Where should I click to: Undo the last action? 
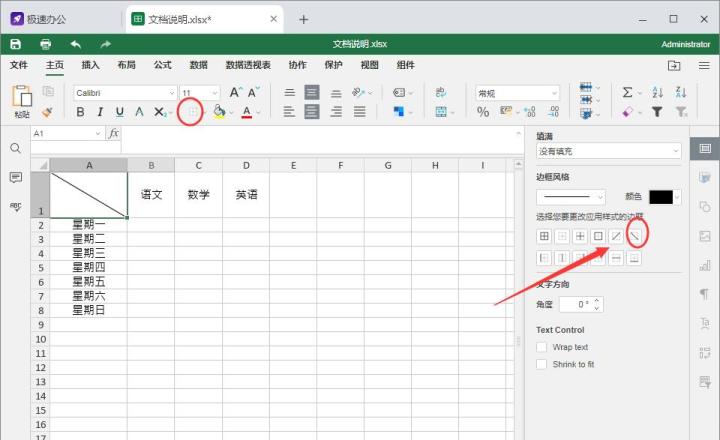click(x=76, y=44)
